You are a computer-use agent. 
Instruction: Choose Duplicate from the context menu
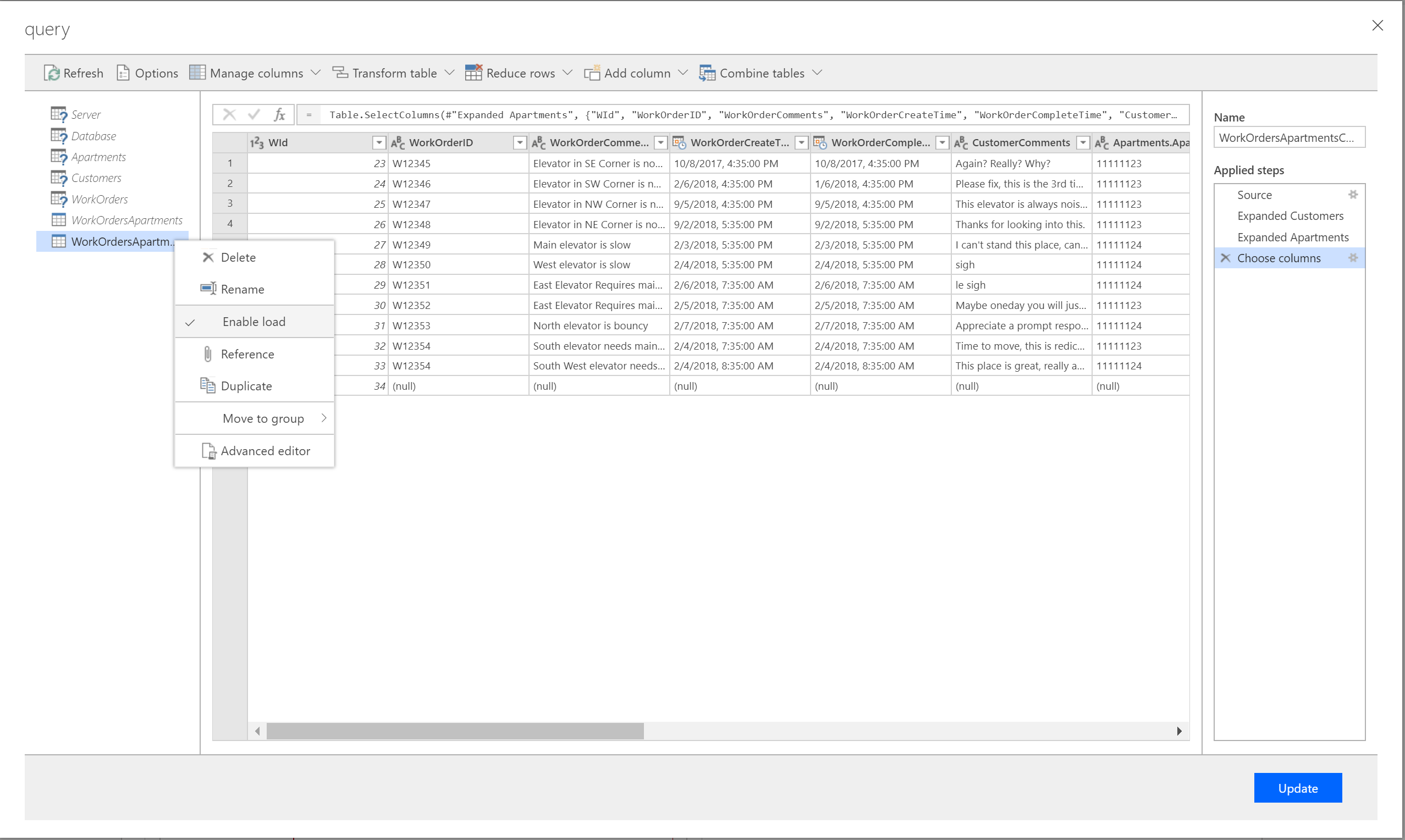pyautogui.click(x=246, y=386)
